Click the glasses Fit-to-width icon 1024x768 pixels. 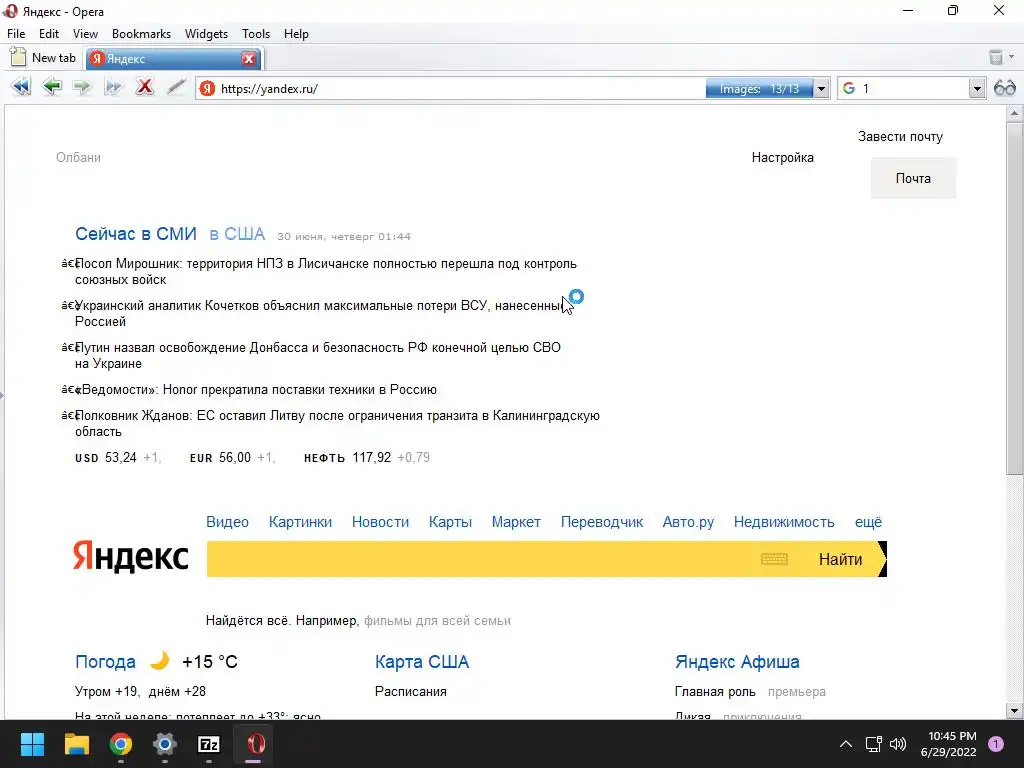pyautogui.click(x=1004, y=88)
